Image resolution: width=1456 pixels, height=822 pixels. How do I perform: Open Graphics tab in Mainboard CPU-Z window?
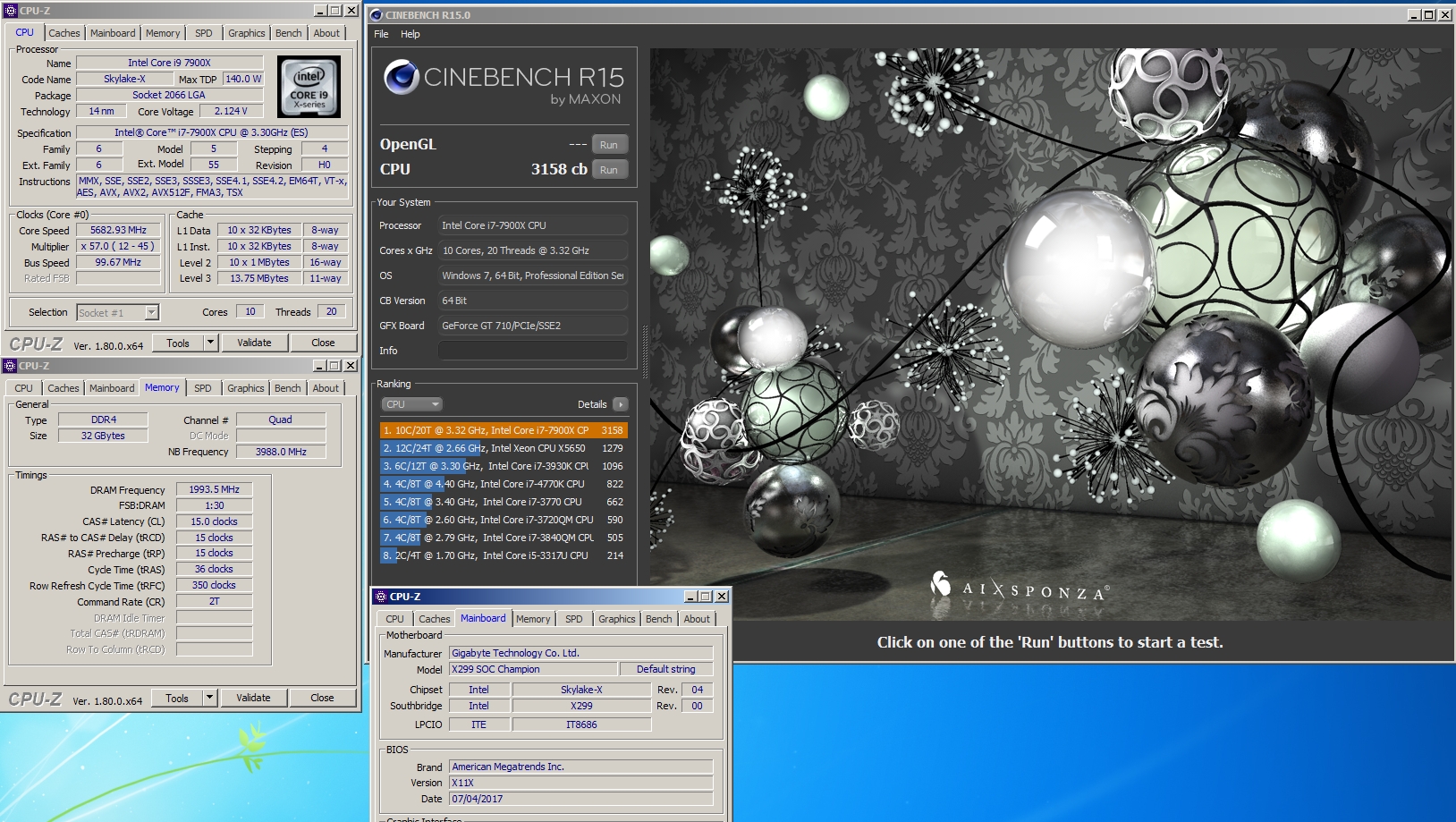pos(617,619)
